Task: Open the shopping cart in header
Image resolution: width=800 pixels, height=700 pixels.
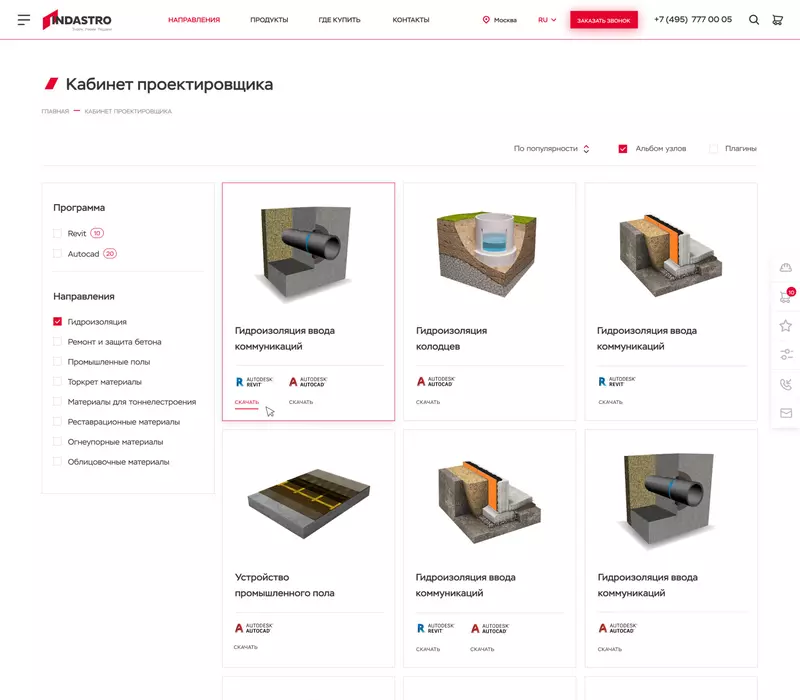Action: (x=777, y=20)
